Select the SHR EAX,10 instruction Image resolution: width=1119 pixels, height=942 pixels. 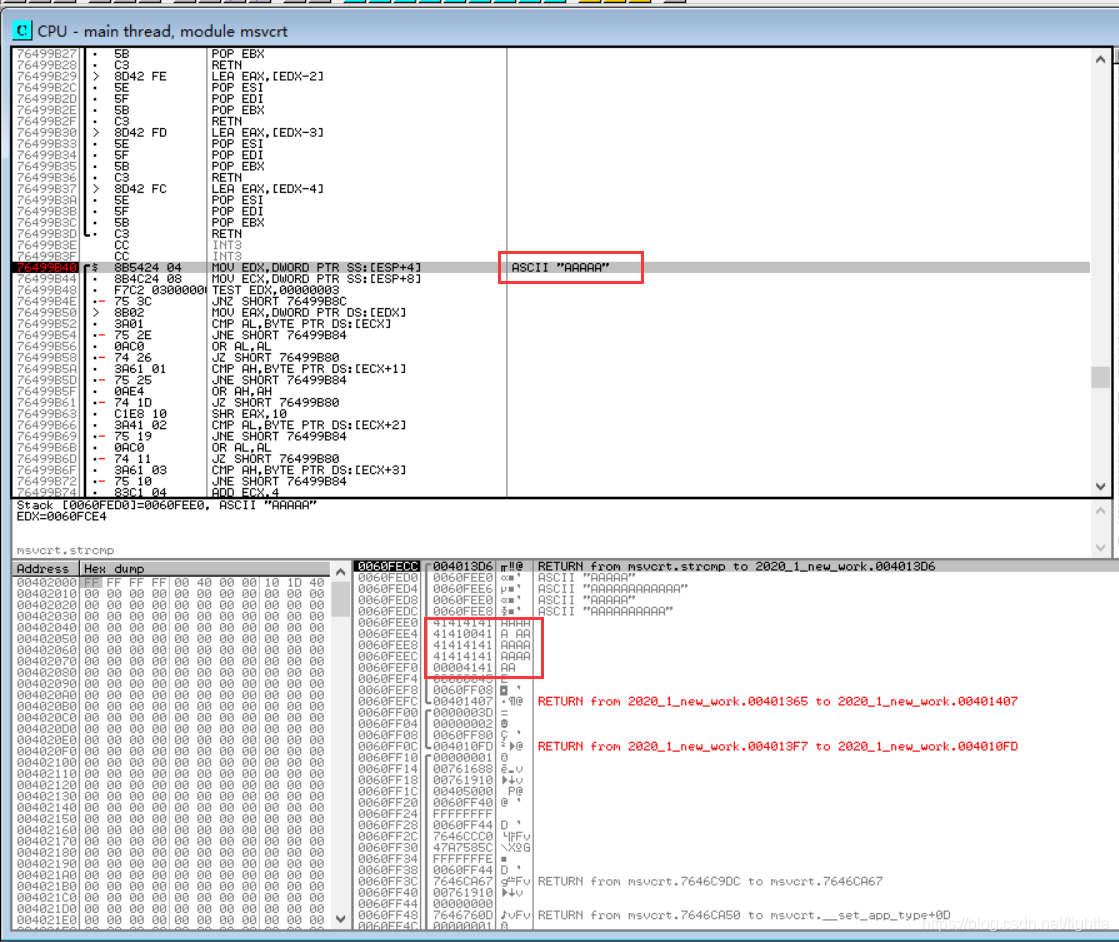click(248, 414)
